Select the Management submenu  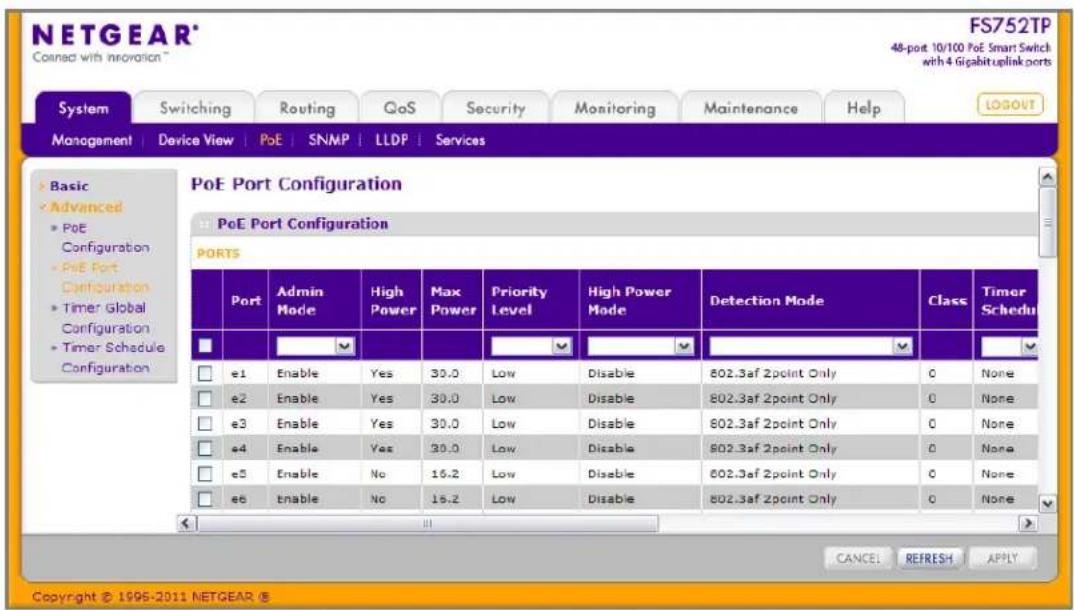click(92, 140)
